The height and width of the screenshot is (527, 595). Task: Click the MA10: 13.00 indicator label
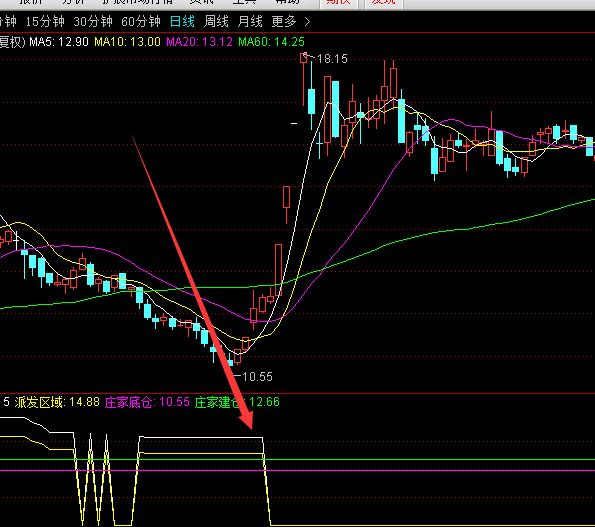tap(127, 42)
